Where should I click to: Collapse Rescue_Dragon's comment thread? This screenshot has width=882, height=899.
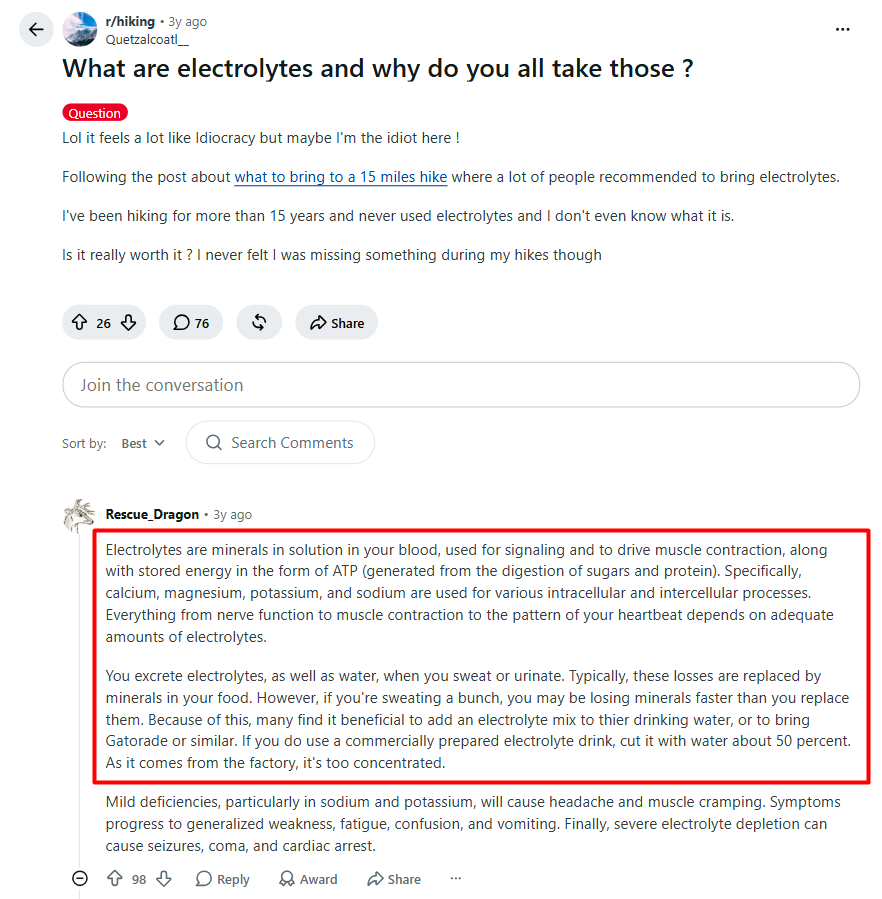click(x=80, y=878)
